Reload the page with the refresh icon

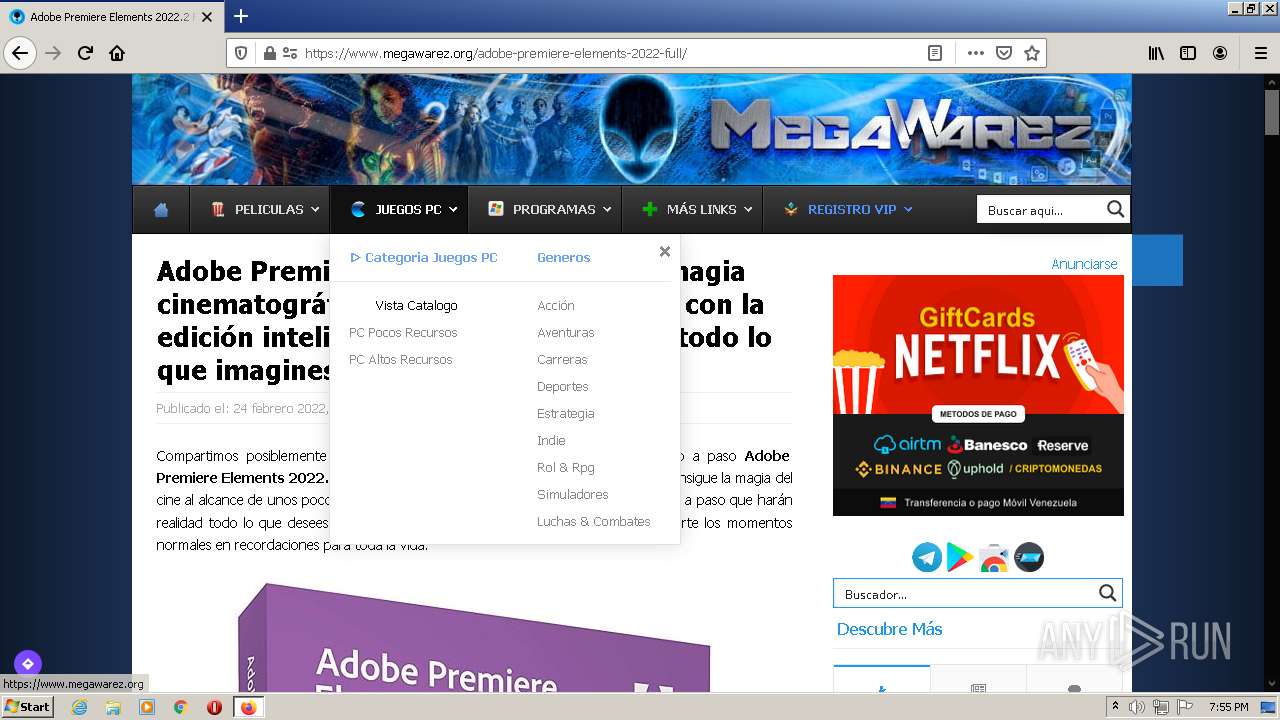tap(85, 53)
